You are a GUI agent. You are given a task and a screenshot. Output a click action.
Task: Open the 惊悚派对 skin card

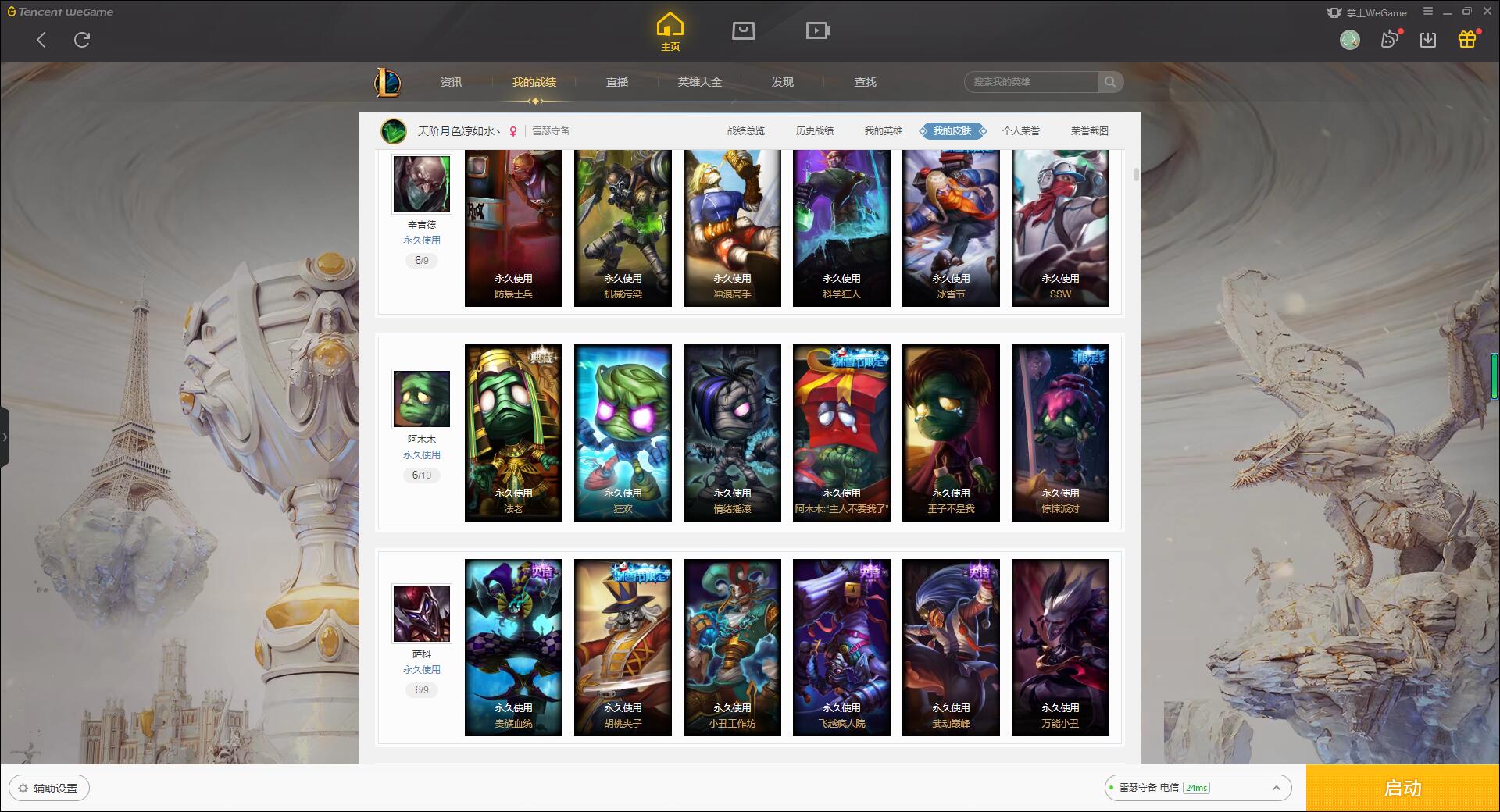point(1060,433)
